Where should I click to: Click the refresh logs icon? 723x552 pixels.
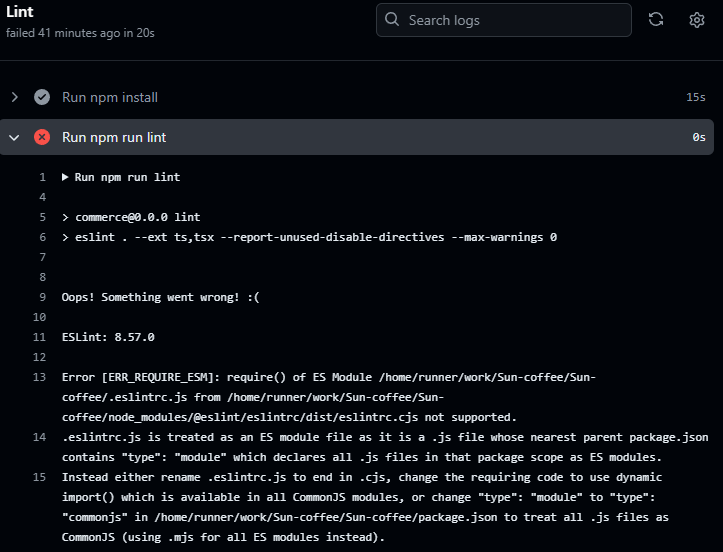click(656, 19)
